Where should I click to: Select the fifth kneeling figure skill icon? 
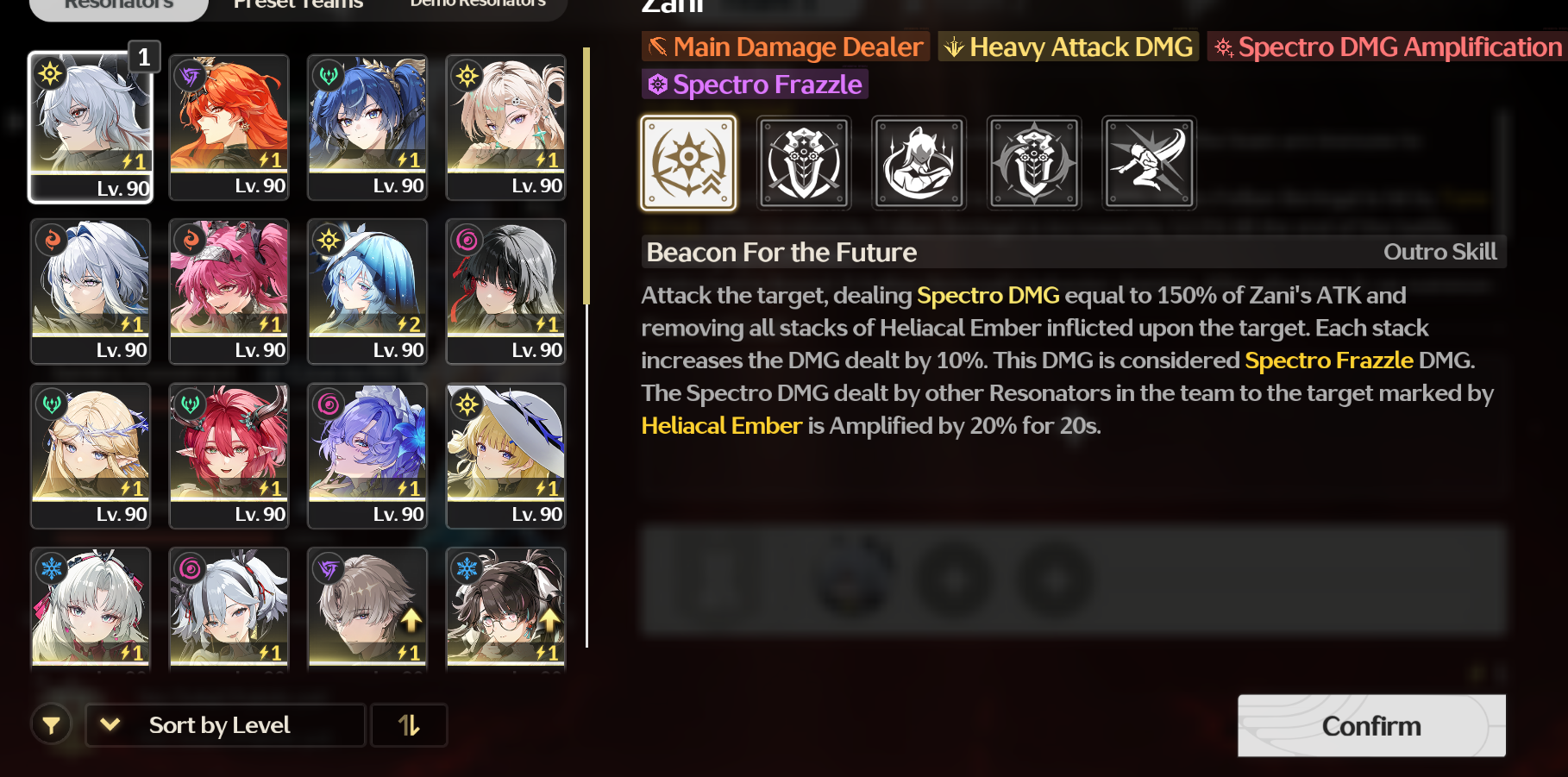click(1150, 163)
